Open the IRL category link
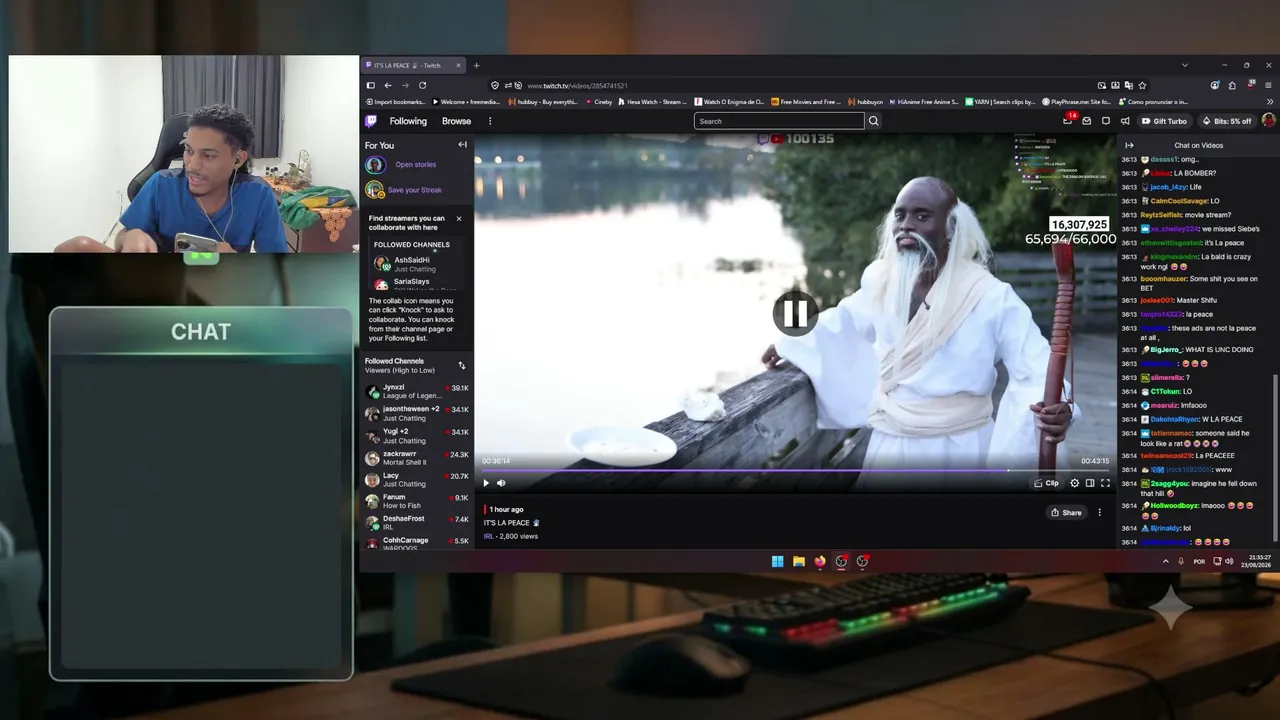Screen dimensions: 1280x720 [489, 536]
